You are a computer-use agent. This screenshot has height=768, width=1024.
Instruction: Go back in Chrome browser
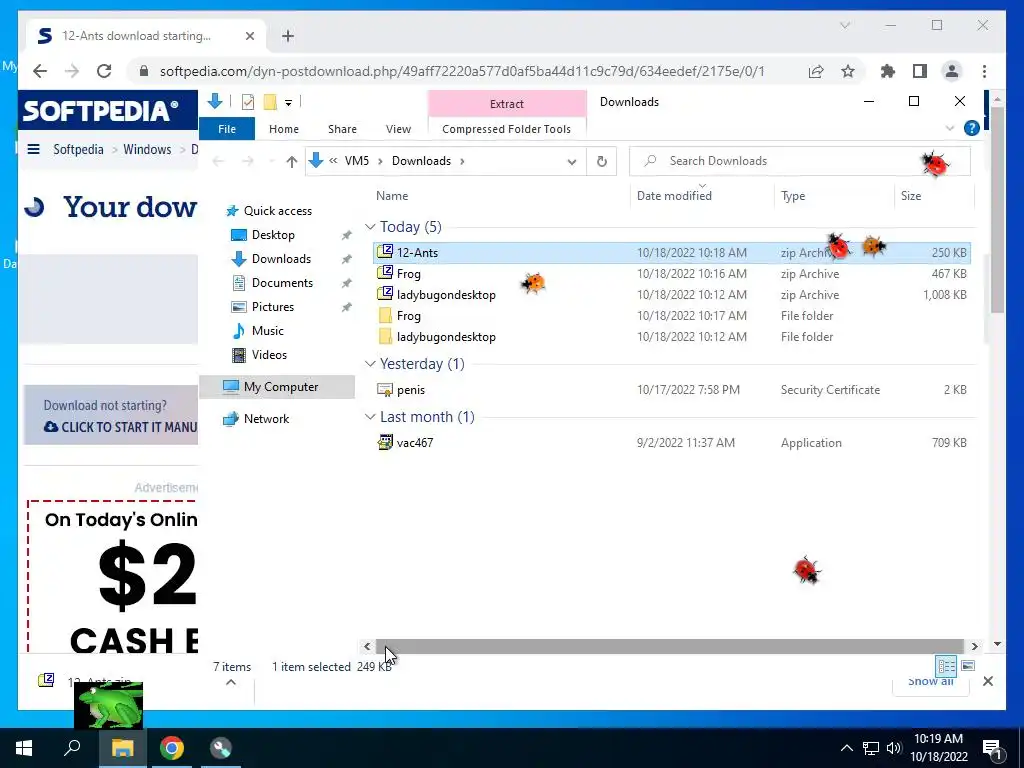tap(40, 71)
